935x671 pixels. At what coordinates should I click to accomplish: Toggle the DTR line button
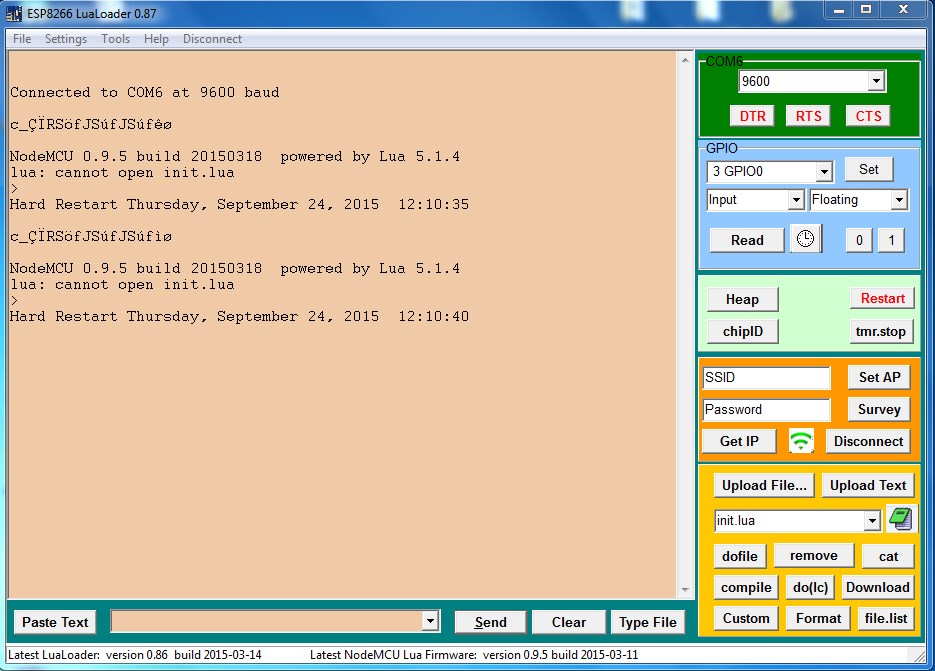[753, 116]
